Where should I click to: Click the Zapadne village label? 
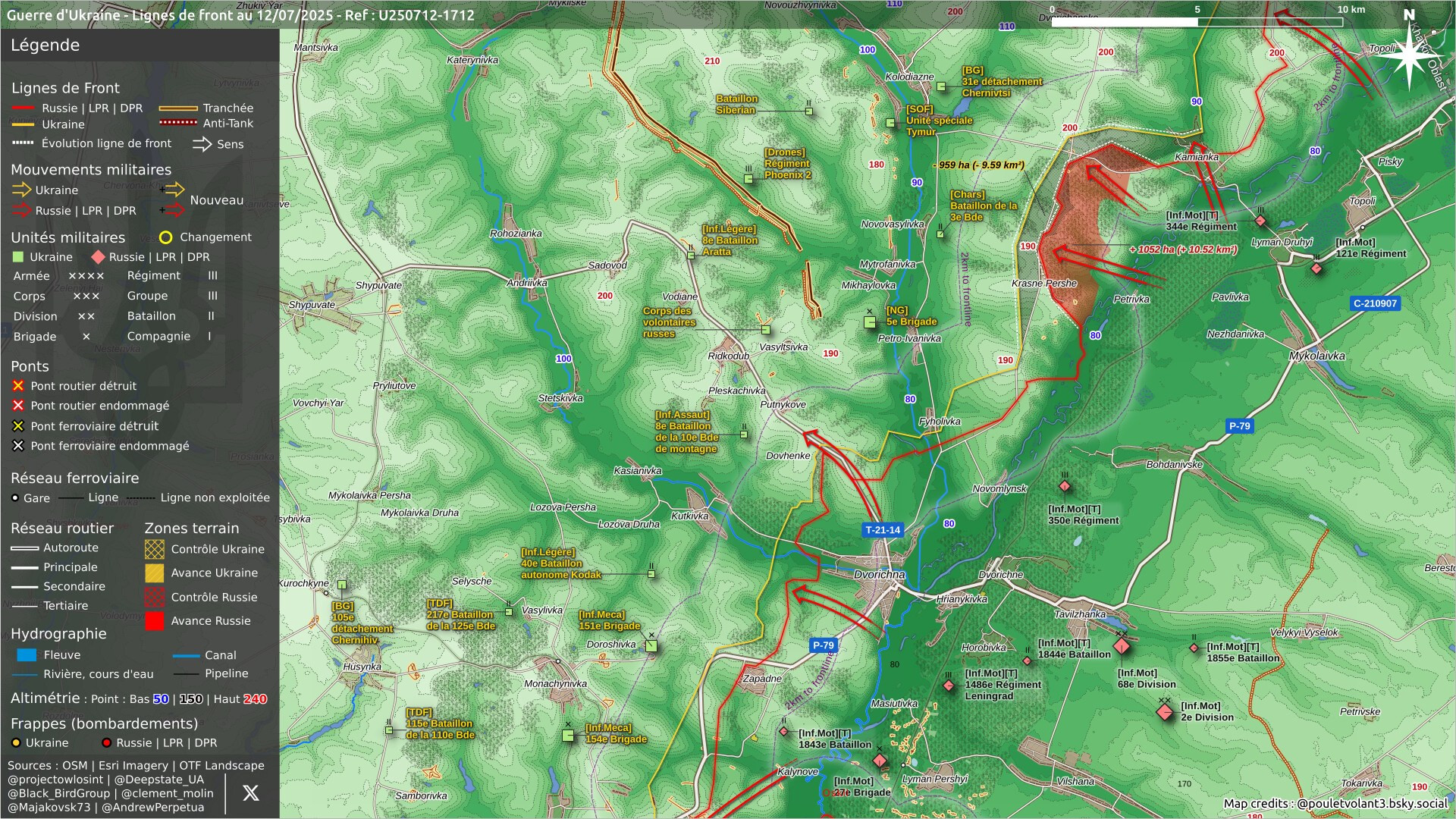coord(762,678)
